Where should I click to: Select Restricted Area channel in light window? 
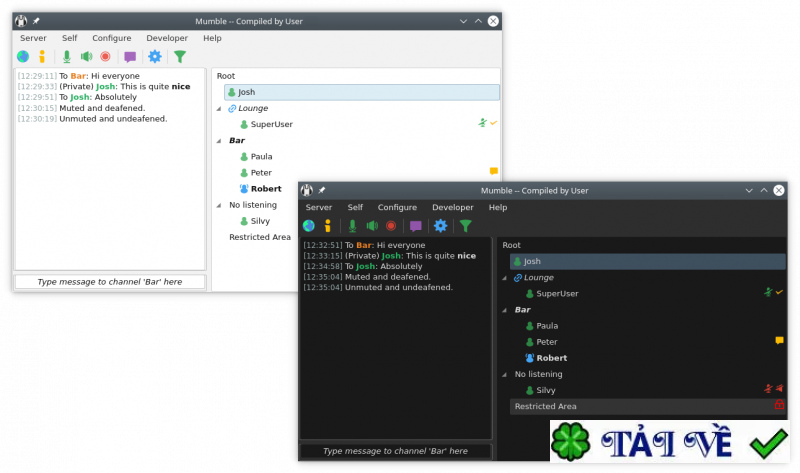(260, 237)
